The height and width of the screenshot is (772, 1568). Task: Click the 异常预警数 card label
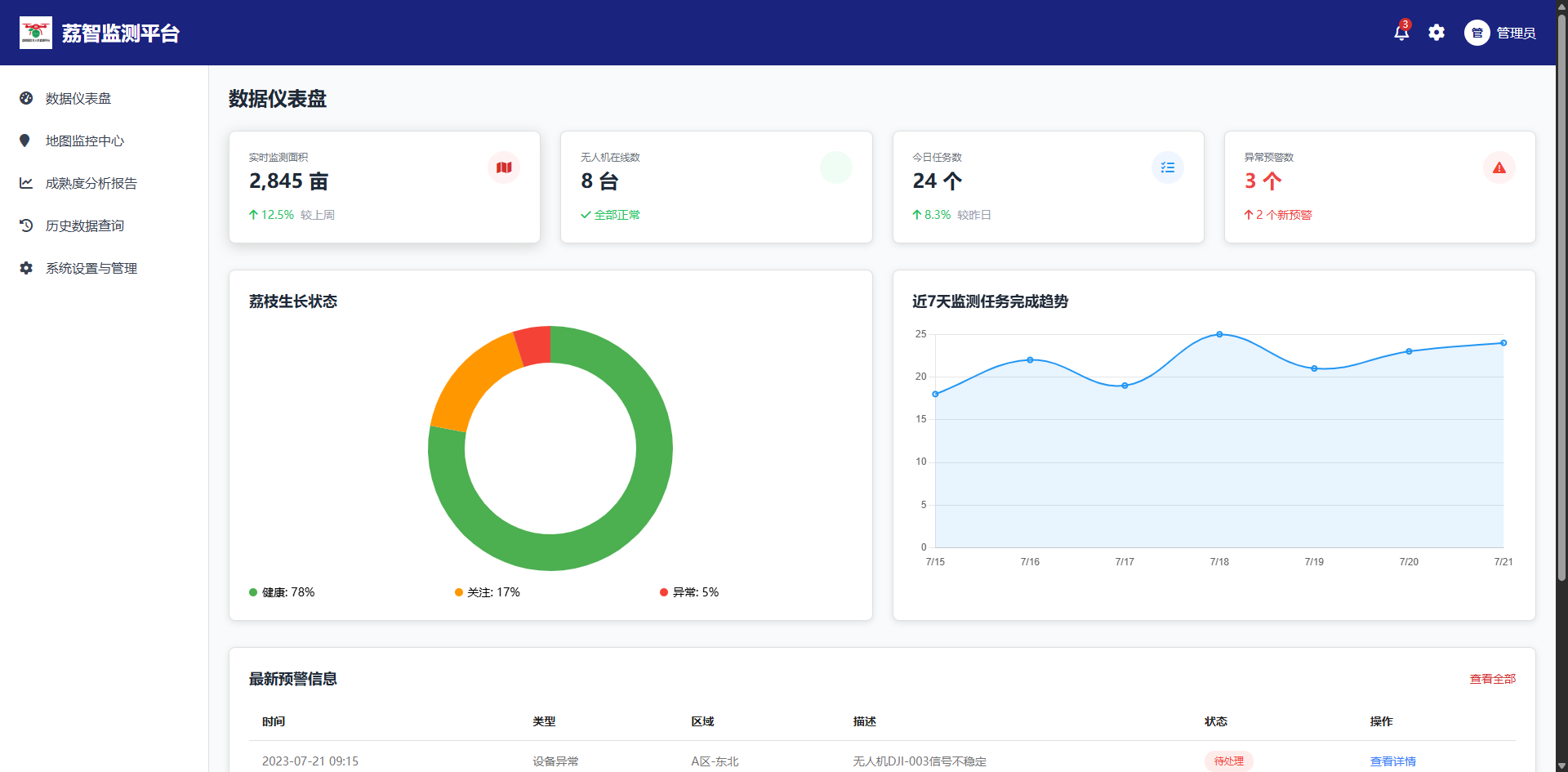point(1268,157)
